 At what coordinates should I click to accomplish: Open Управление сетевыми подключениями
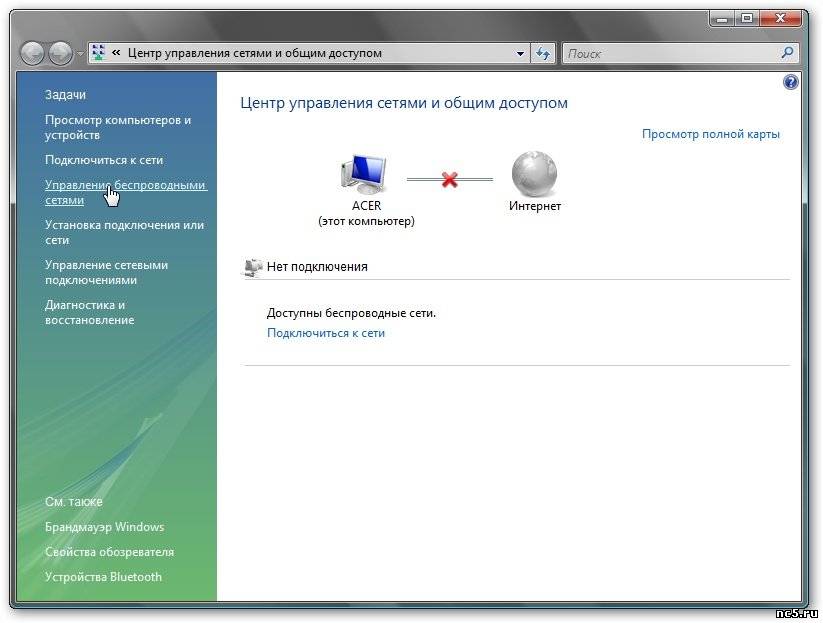pyautogui.click(x=107, y=272)
